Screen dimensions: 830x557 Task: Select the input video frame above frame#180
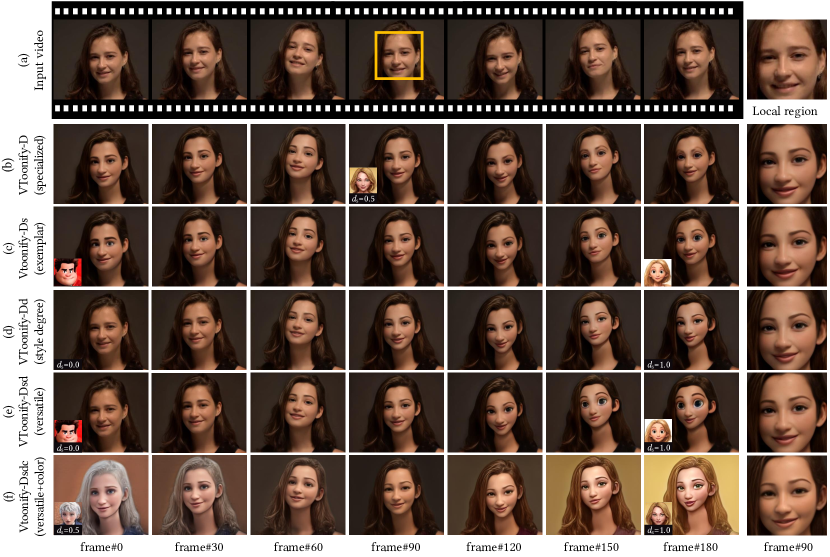point(691,59)
